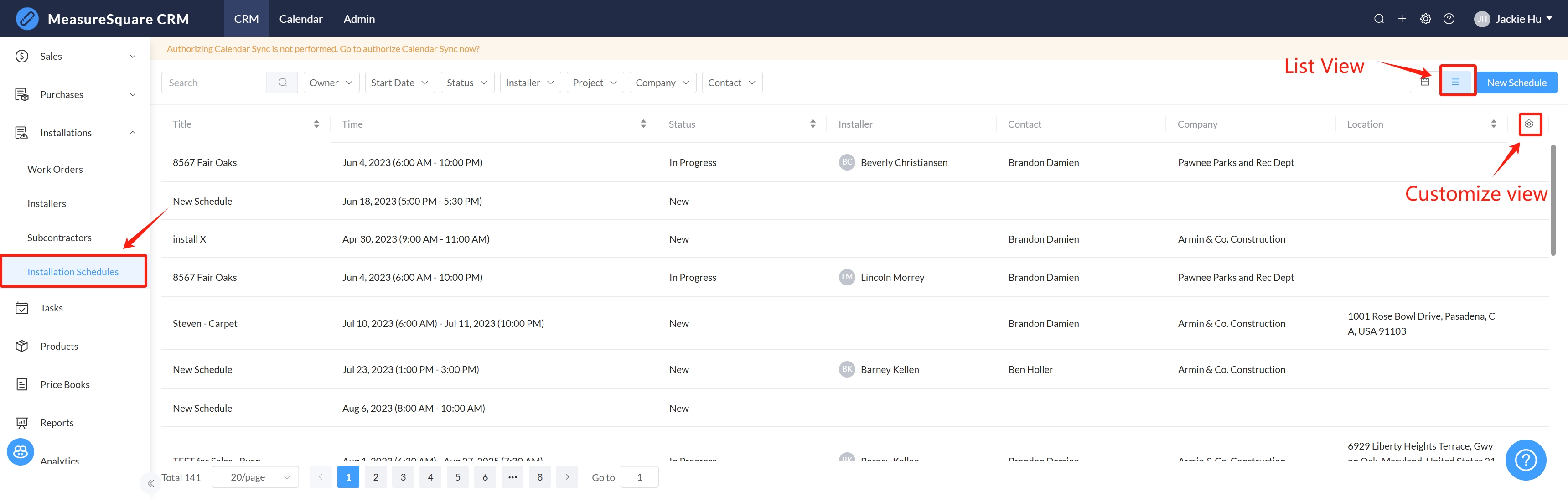Click the search magnifier in top bar
The image size is (1568, 502).
point(1379,19)
